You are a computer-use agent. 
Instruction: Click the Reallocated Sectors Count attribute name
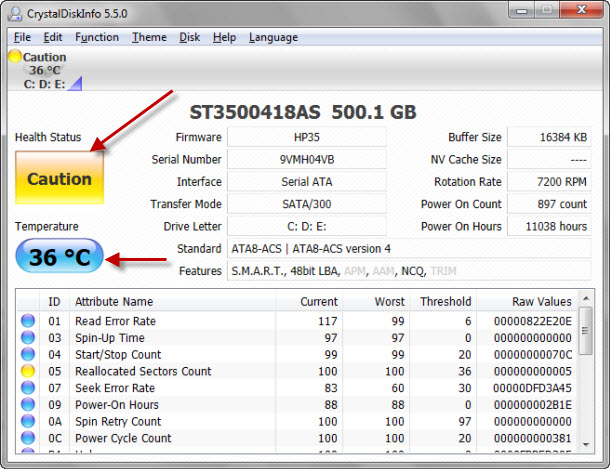143,371
